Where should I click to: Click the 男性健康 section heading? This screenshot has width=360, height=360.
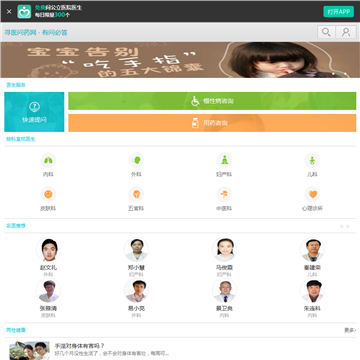click(16, 330)
